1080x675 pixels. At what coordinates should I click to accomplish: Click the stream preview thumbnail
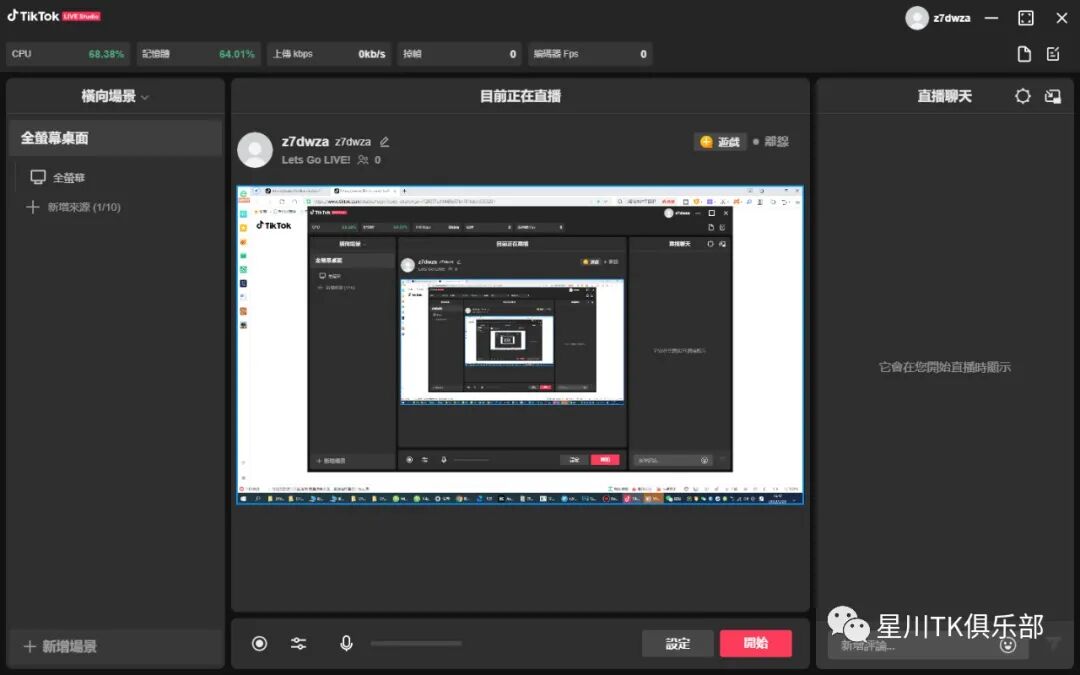(520, 344)
